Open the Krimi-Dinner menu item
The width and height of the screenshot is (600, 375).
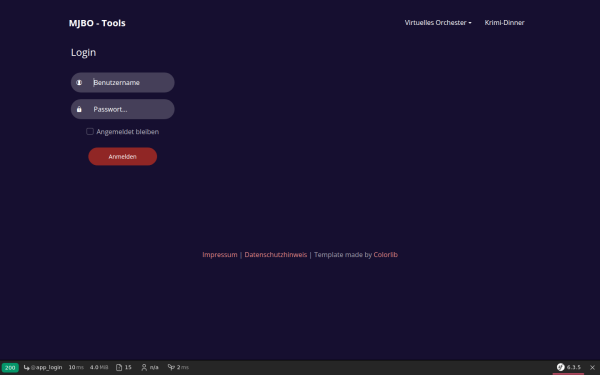pyautogui.click(x=504, y=23)
